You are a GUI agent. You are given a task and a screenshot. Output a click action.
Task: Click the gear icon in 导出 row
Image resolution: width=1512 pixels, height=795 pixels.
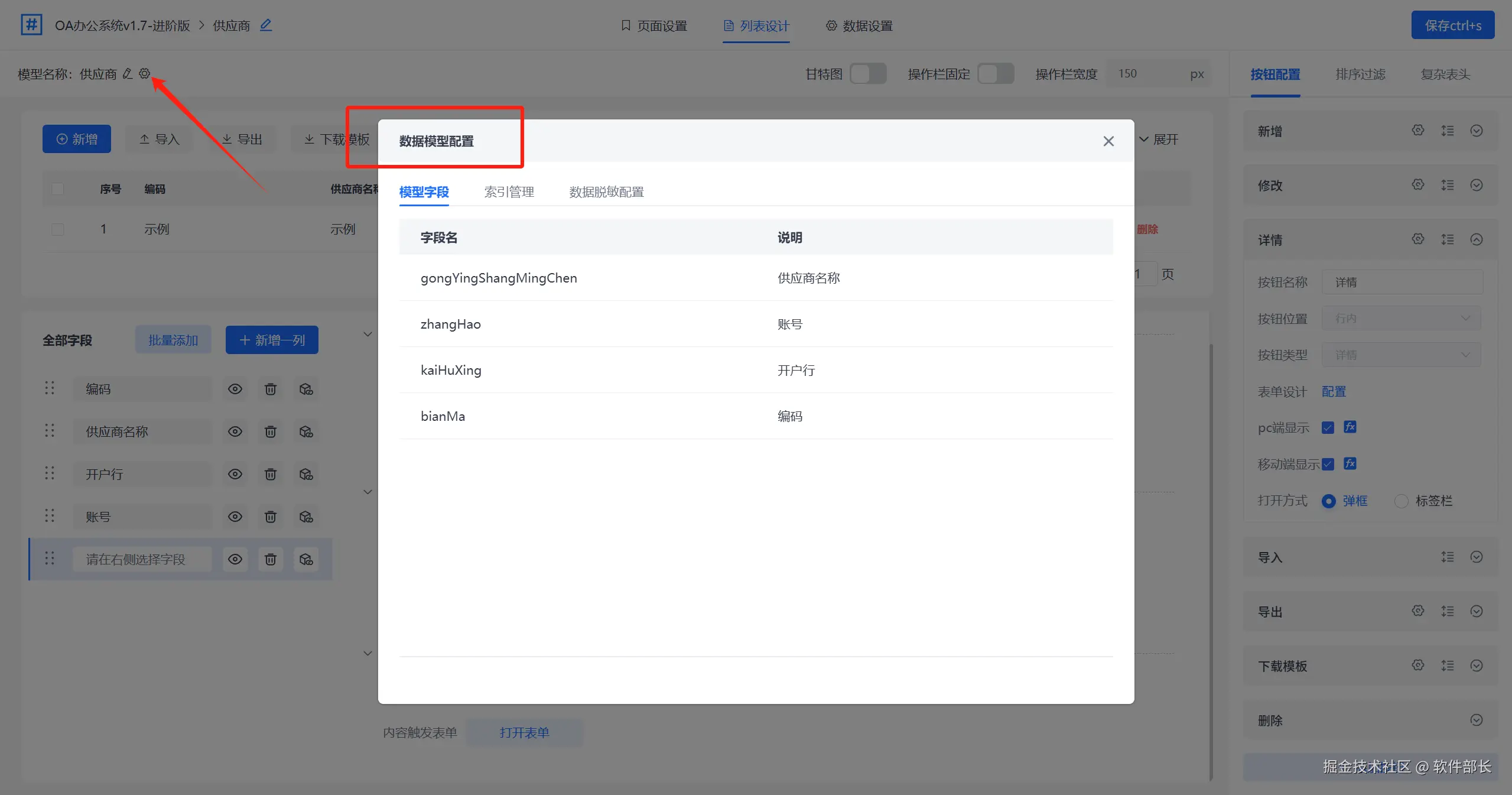tap(1417, 611)
